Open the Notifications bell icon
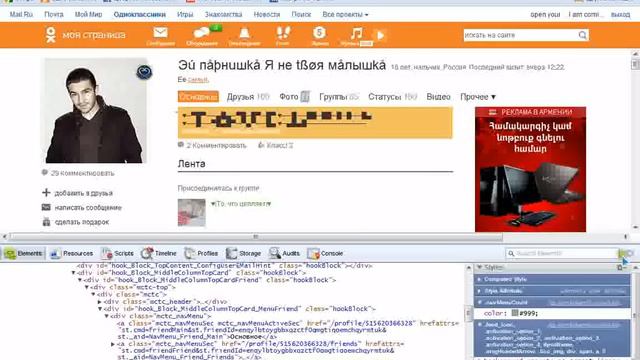 tap(244, 33)
